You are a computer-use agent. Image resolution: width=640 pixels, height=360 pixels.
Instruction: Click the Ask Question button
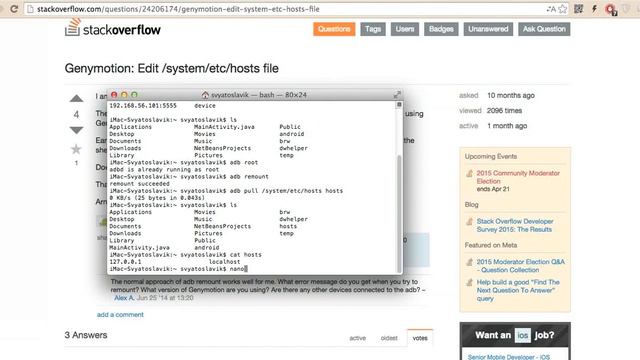[544, 29]
